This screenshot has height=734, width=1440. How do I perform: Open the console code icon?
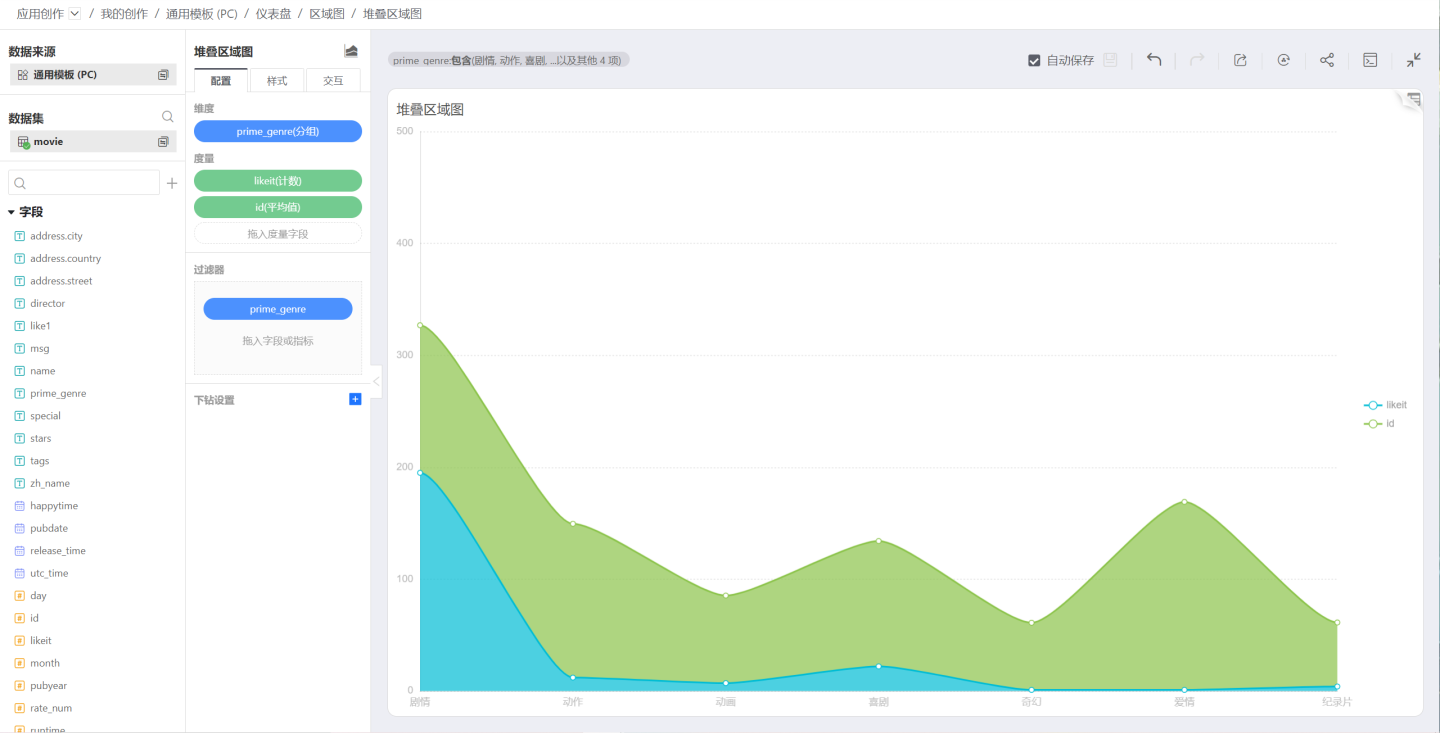point(1371,60)
